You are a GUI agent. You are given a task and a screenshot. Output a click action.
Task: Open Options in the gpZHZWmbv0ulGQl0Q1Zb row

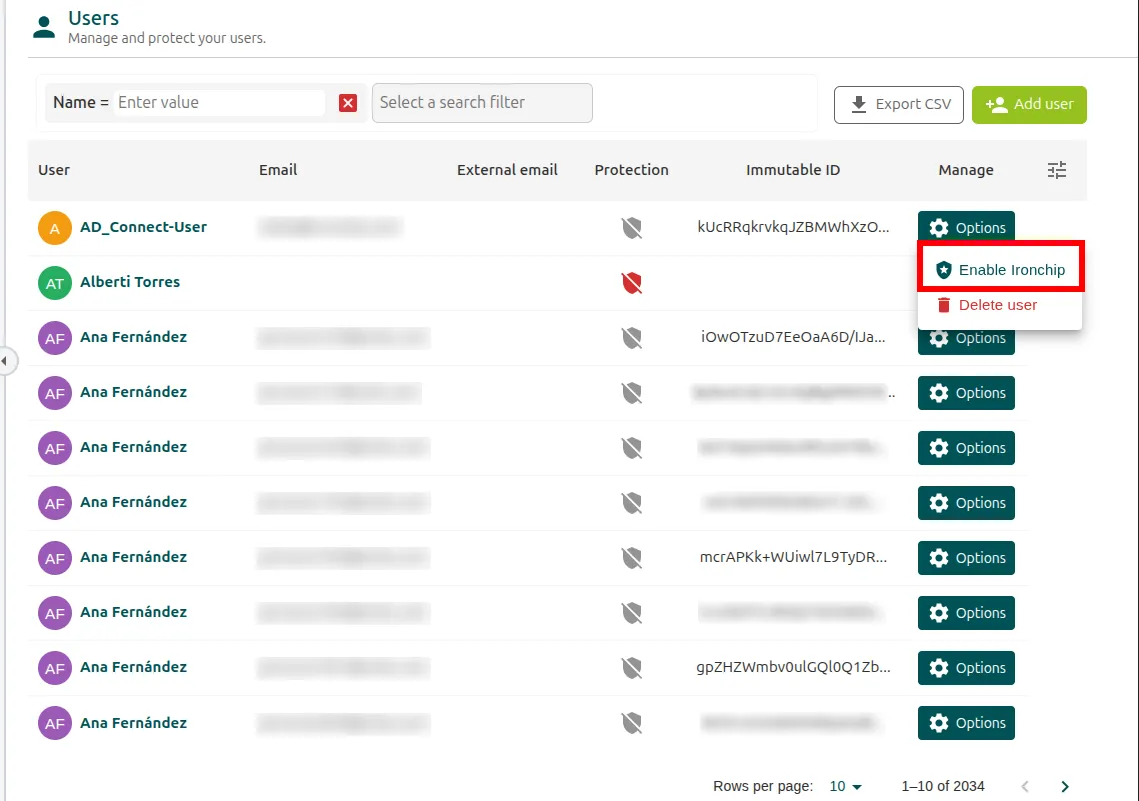tap(966, 668)
